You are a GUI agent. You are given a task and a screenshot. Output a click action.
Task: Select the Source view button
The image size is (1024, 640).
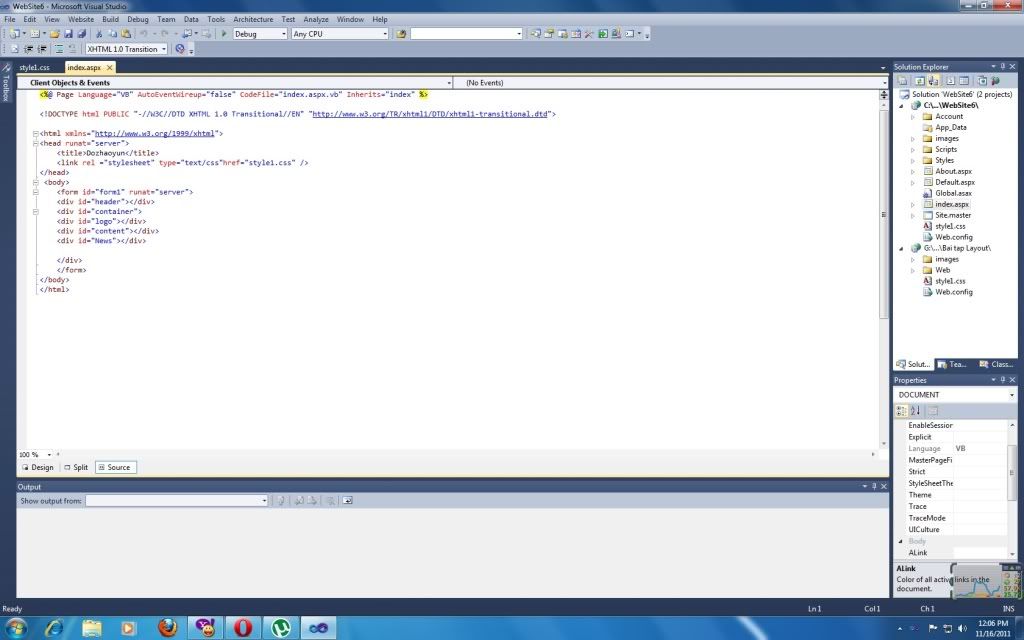click(115, 468)
